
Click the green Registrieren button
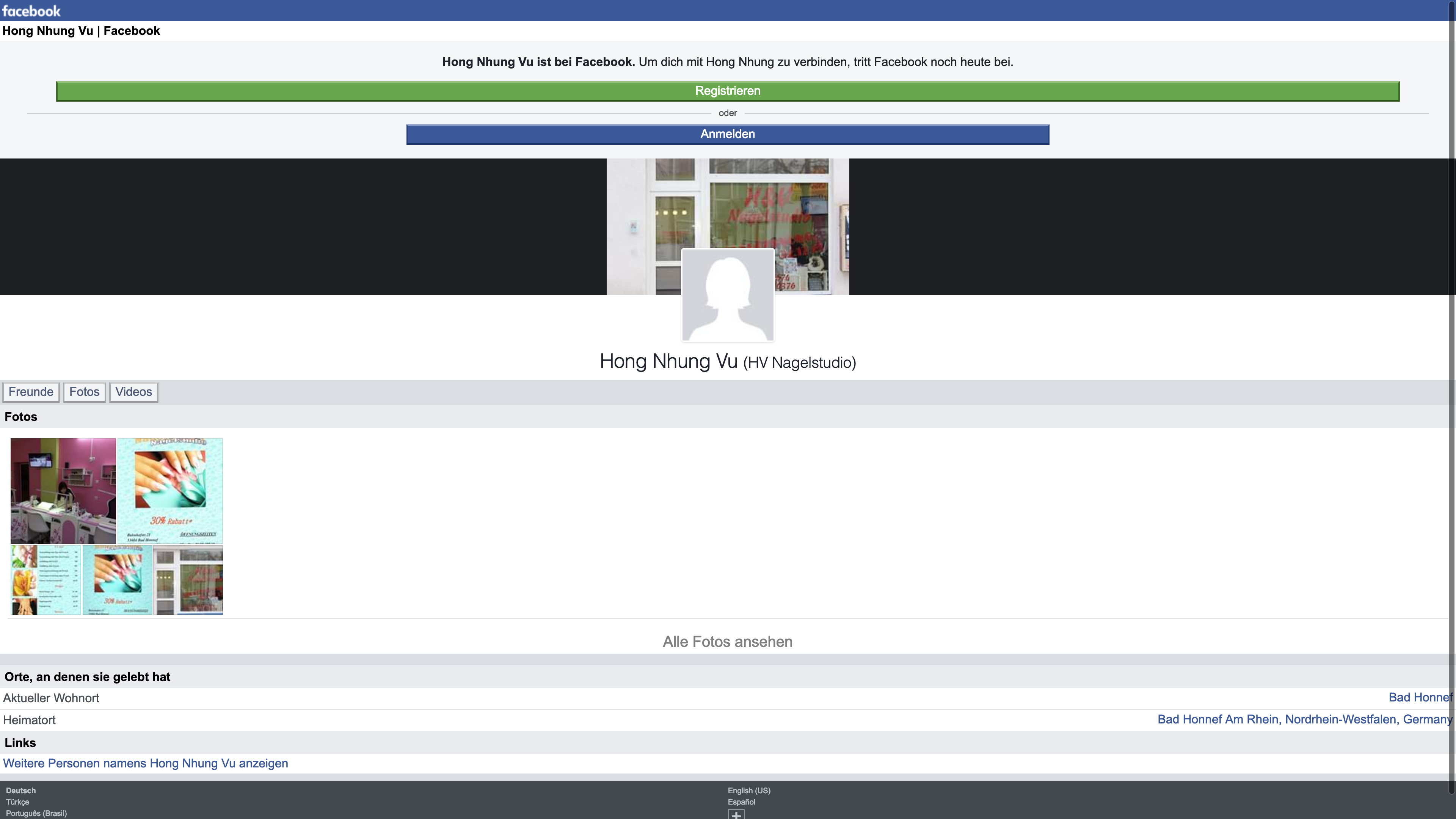point(728,91)
